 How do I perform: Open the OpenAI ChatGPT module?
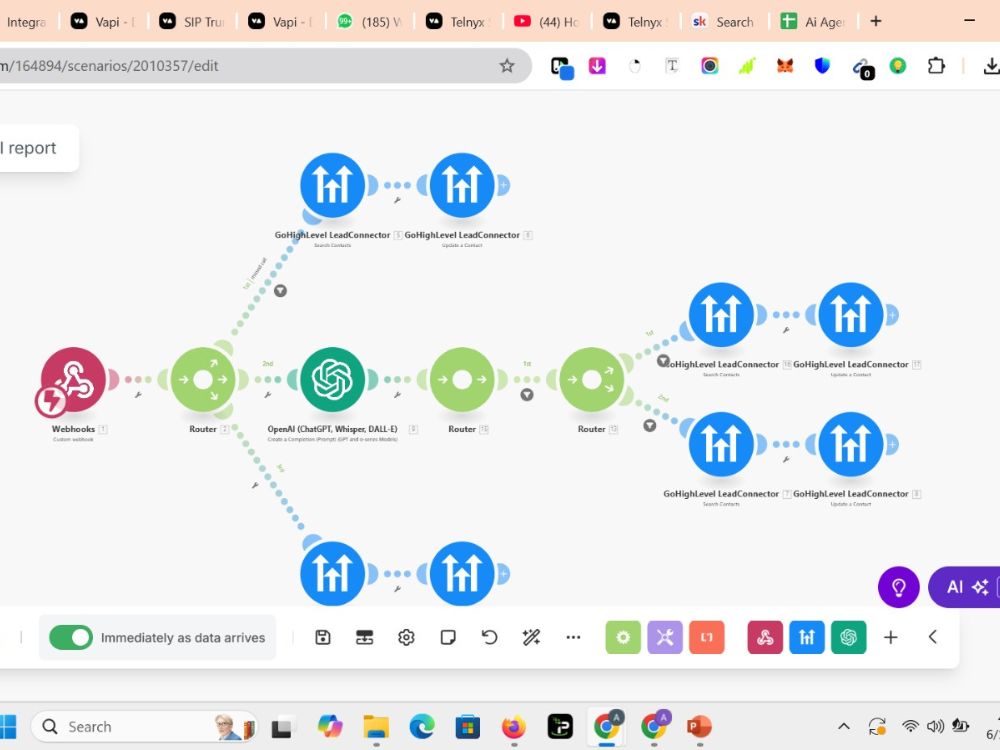[x=332, y=379]
